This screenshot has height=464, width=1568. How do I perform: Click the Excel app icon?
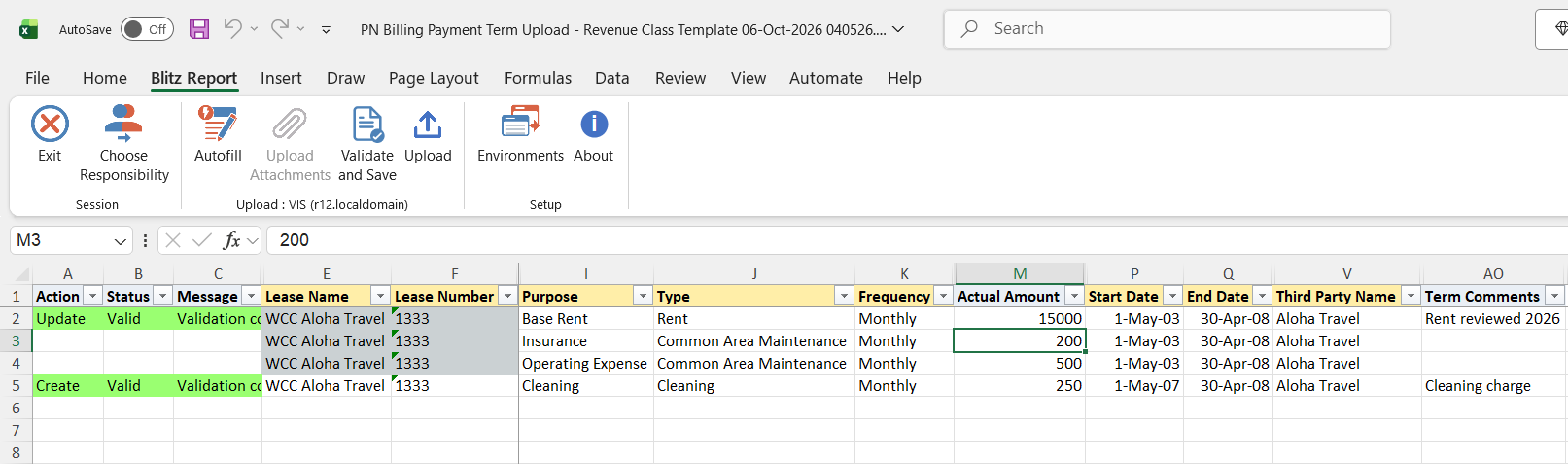28,29
